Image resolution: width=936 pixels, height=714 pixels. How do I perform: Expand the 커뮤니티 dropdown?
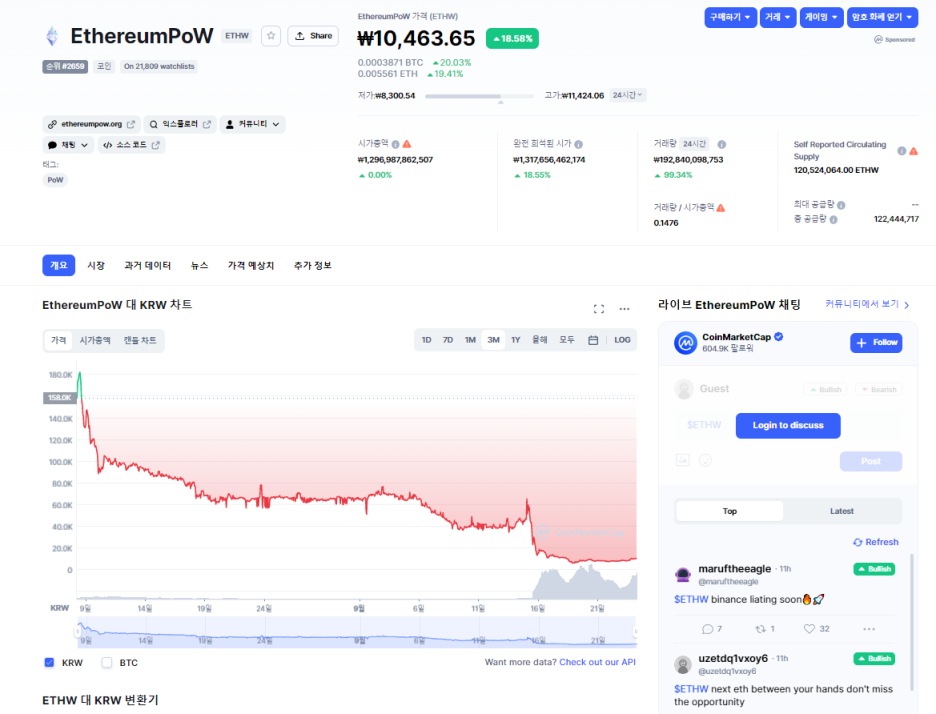point(253,124)
